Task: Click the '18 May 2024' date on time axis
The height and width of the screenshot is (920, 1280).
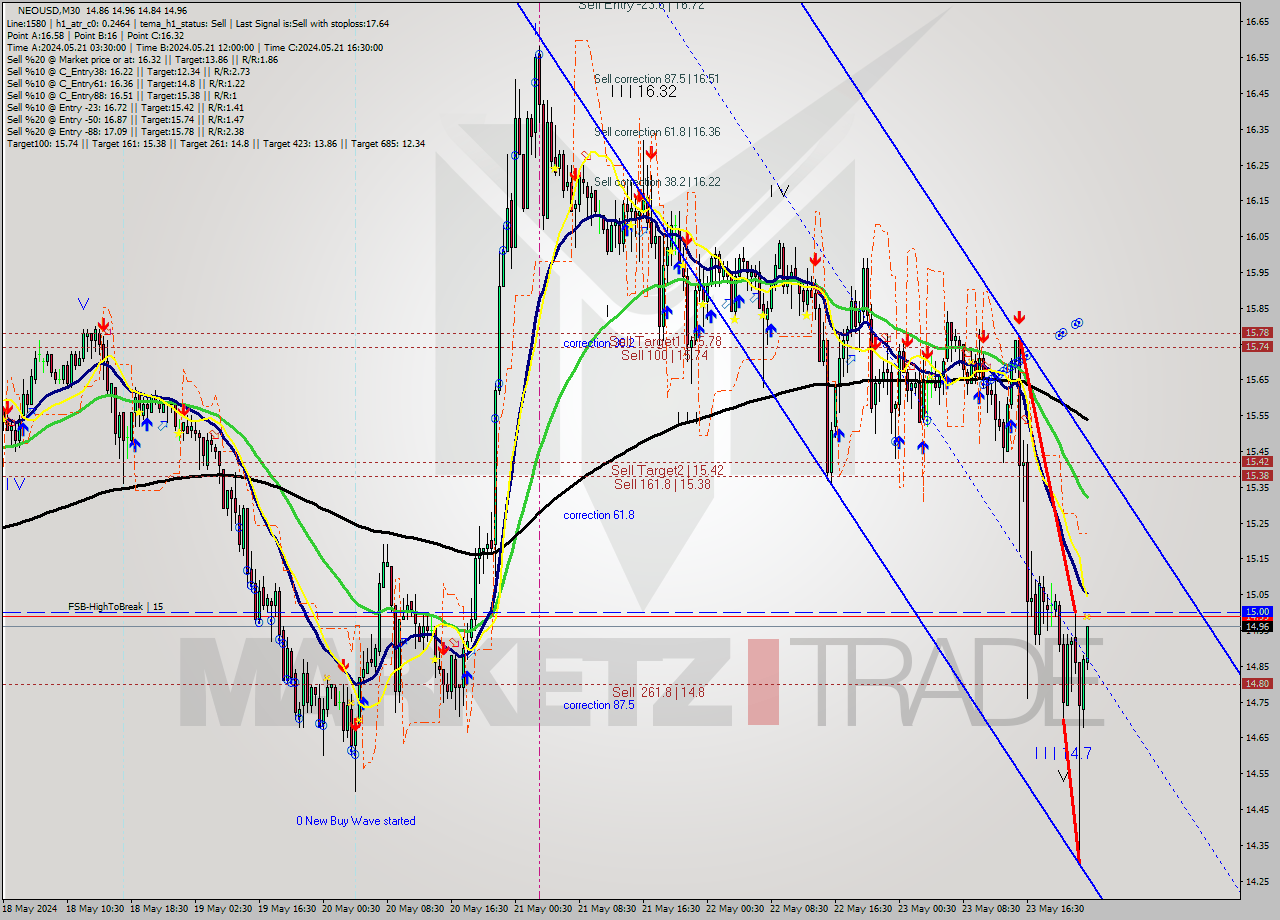Action: click(x=30, y=909)
